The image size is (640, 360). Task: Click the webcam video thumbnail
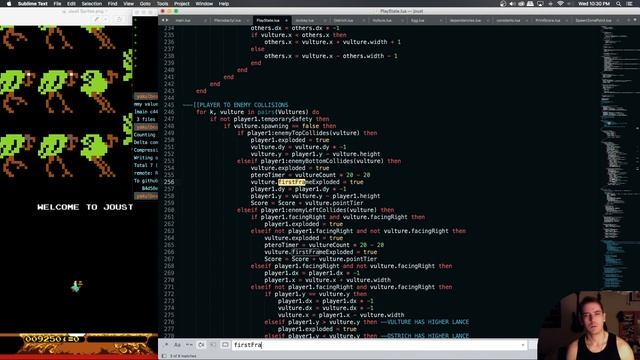click(589, 325)
